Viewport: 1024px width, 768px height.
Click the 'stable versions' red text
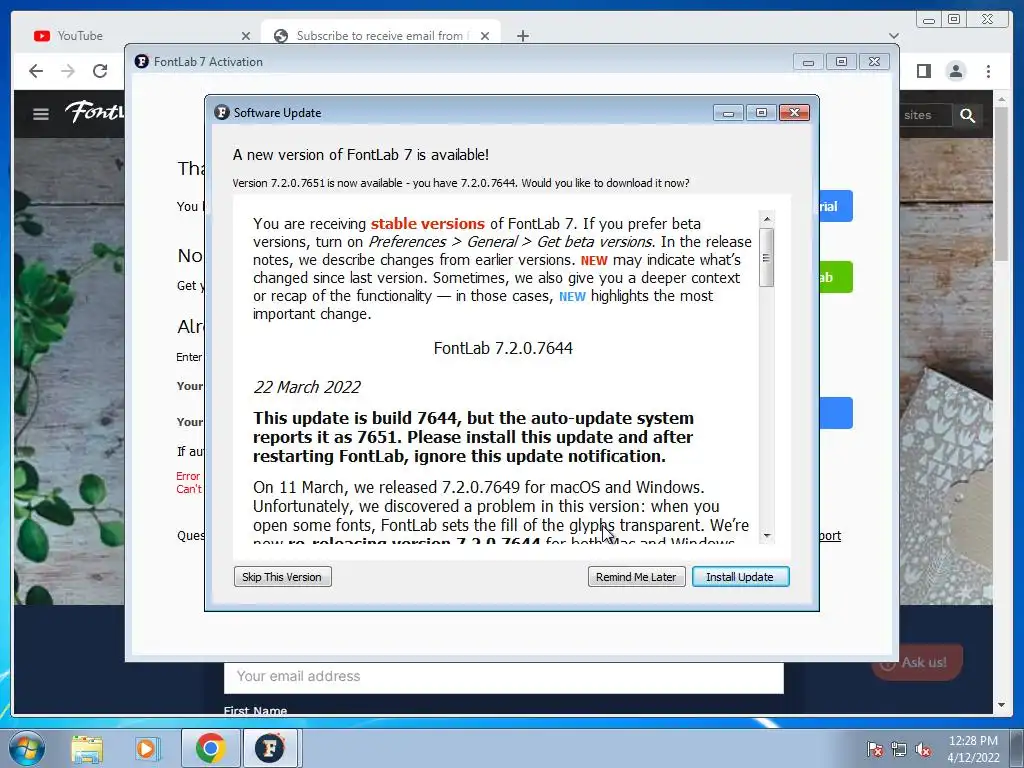pos(428,224)
